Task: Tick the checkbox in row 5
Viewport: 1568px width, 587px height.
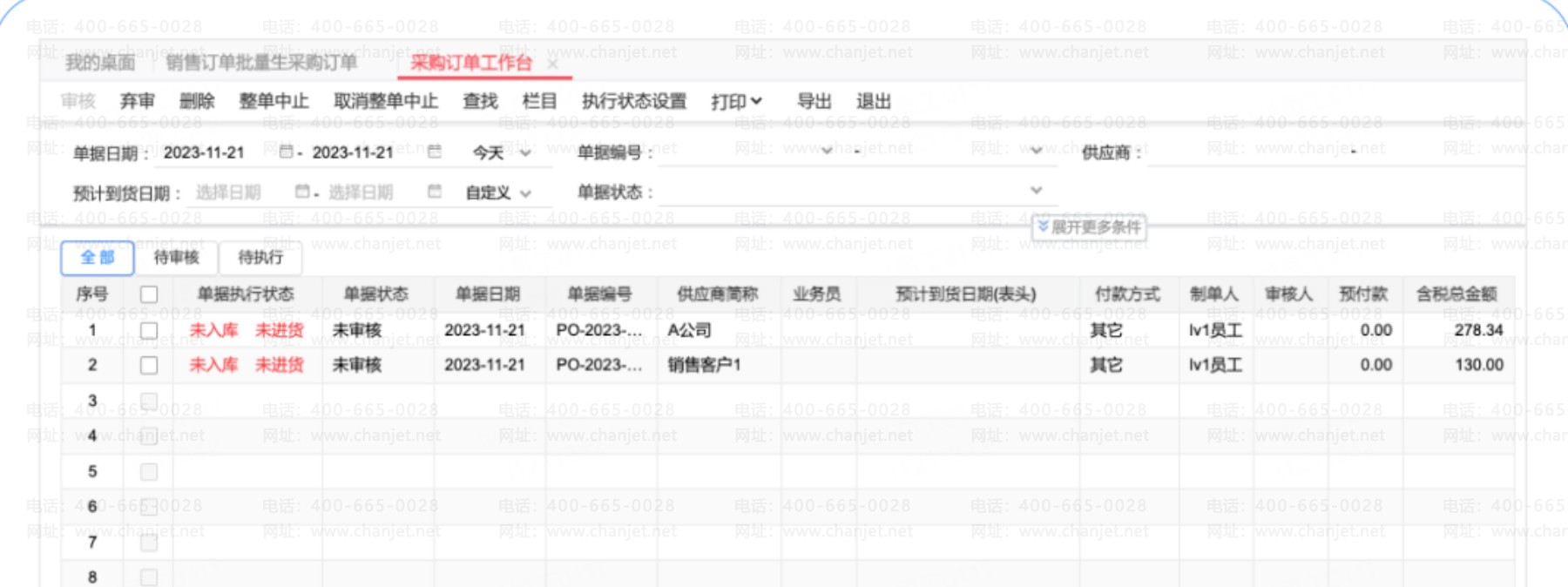Action: [149, 471]
